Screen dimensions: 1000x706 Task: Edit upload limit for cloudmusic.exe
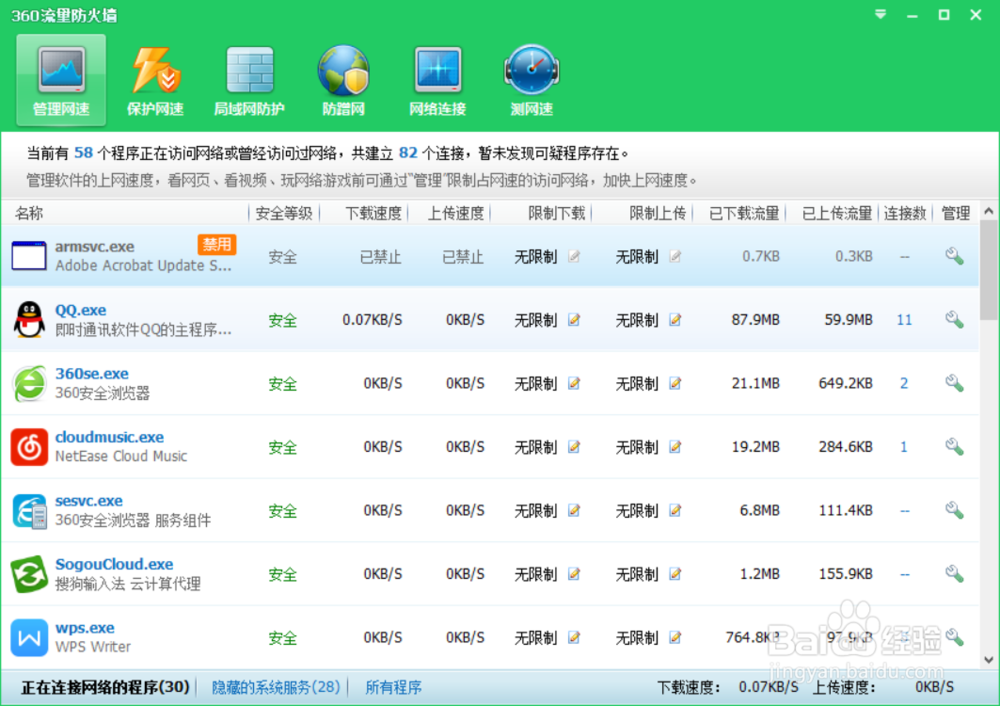pyautogui.click(x=675, y=446)
